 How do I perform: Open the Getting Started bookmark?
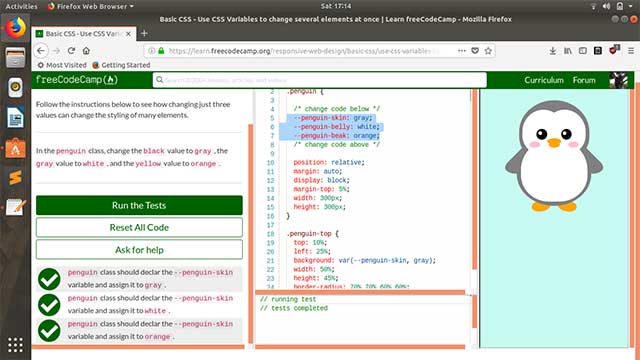coord(121,65)
